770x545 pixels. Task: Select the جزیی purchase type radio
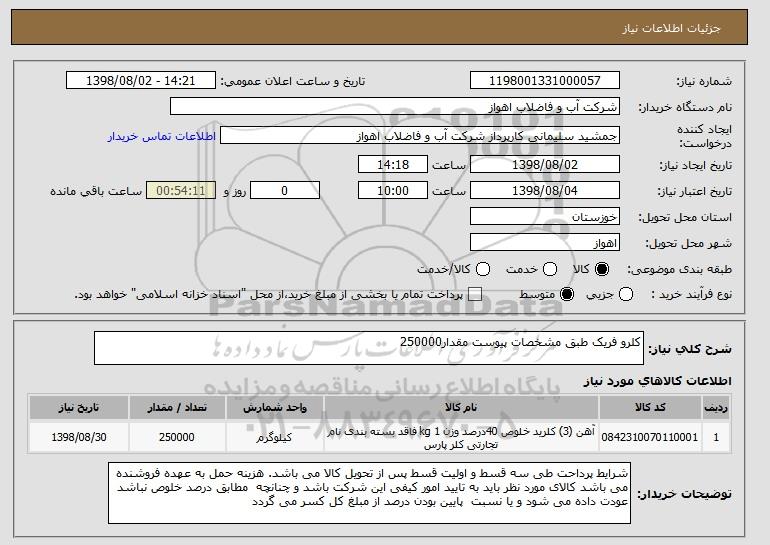point(626,295)
